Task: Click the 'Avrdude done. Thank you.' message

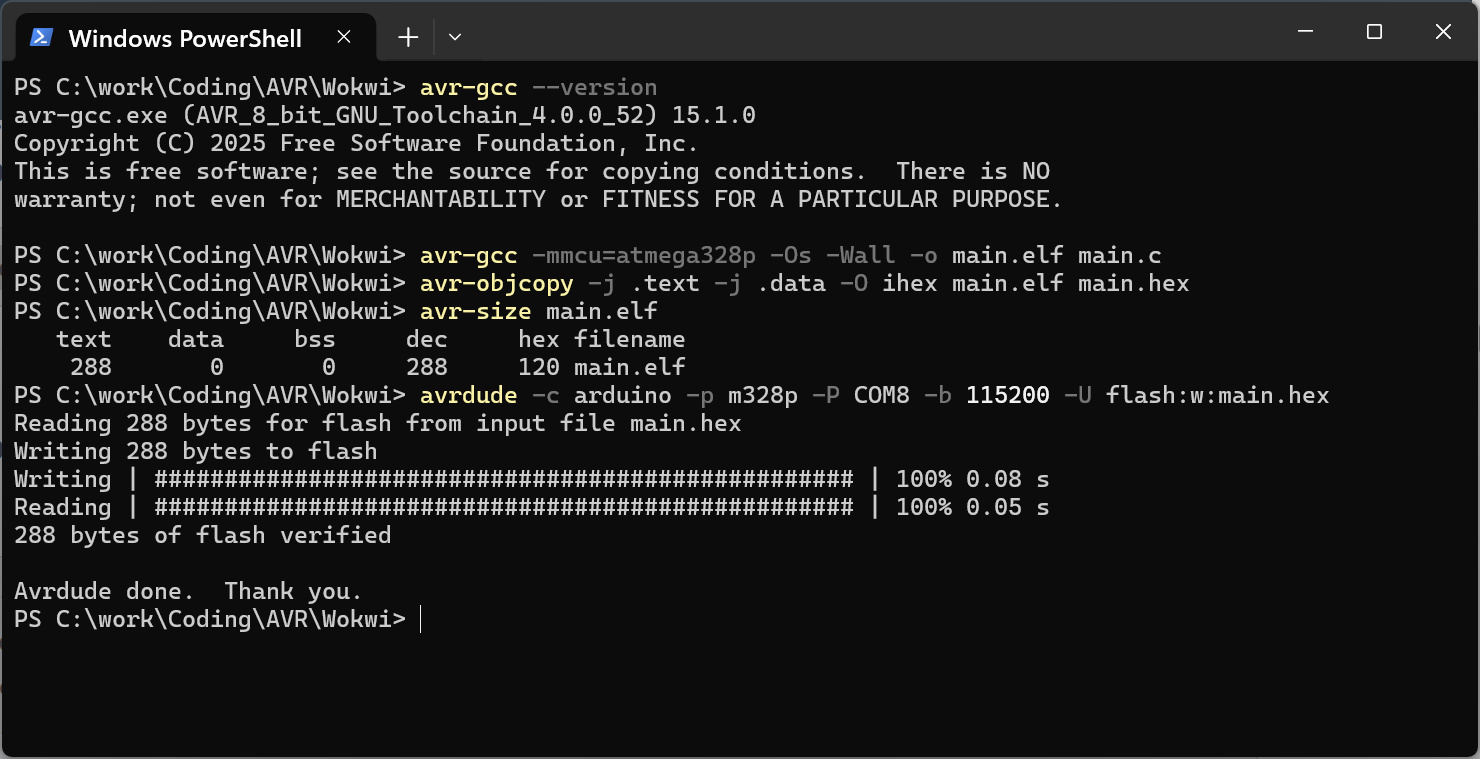Action: click(188, 591)
